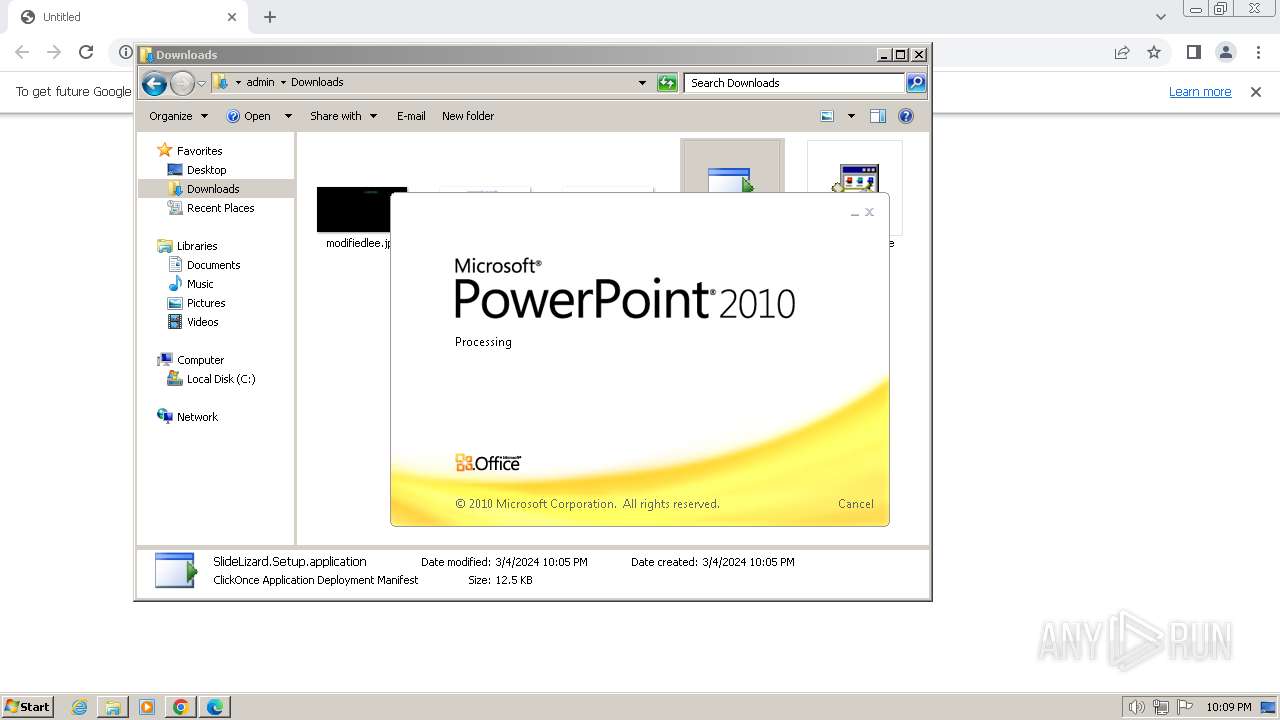Click the Forward arrow in Downloads window

pyautogui.click(x=182, y=83)
